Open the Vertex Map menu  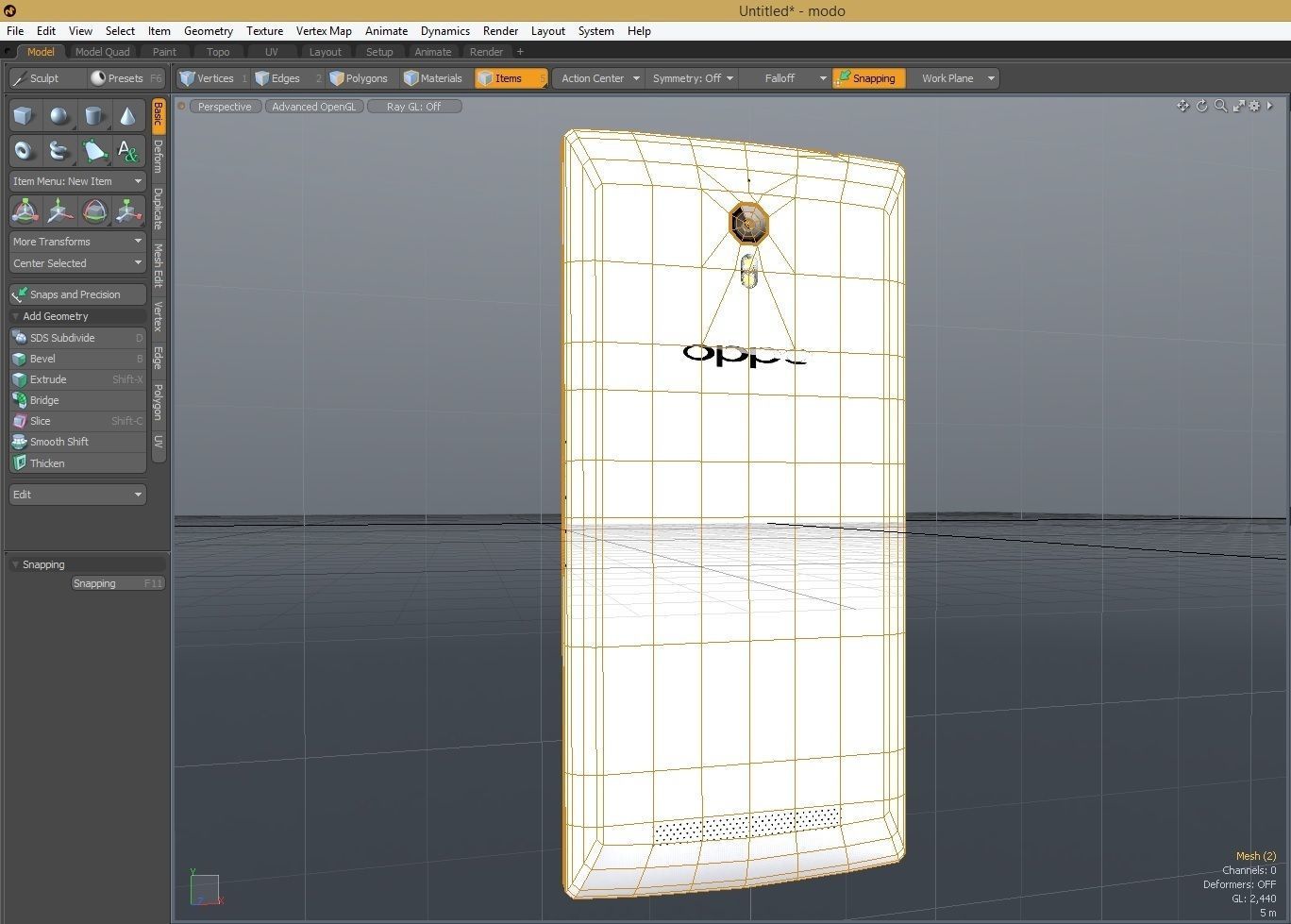coord(324,30)
